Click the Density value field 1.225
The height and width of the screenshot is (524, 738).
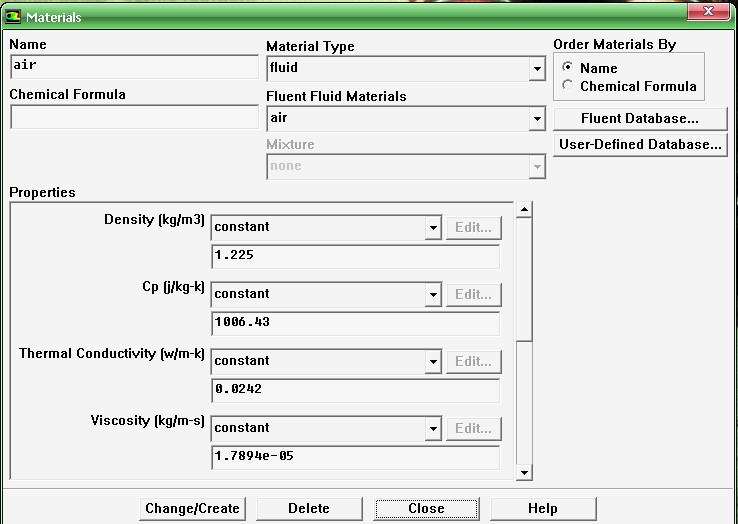355,256
